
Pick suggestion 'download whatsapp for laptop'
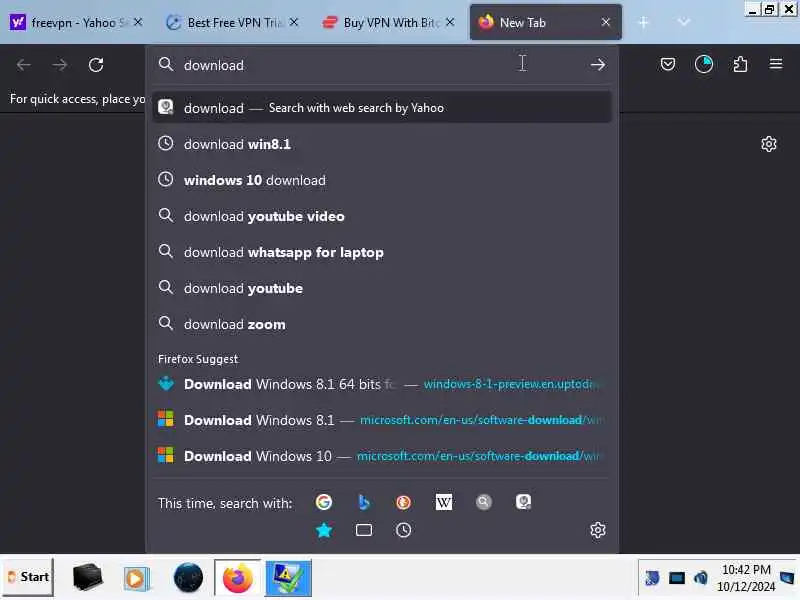pyautogui.click(x=382, y=252)
